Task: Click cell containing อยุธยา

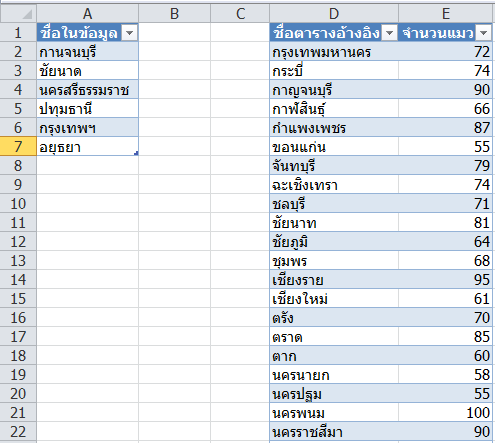Action: [x=87, y=147]
